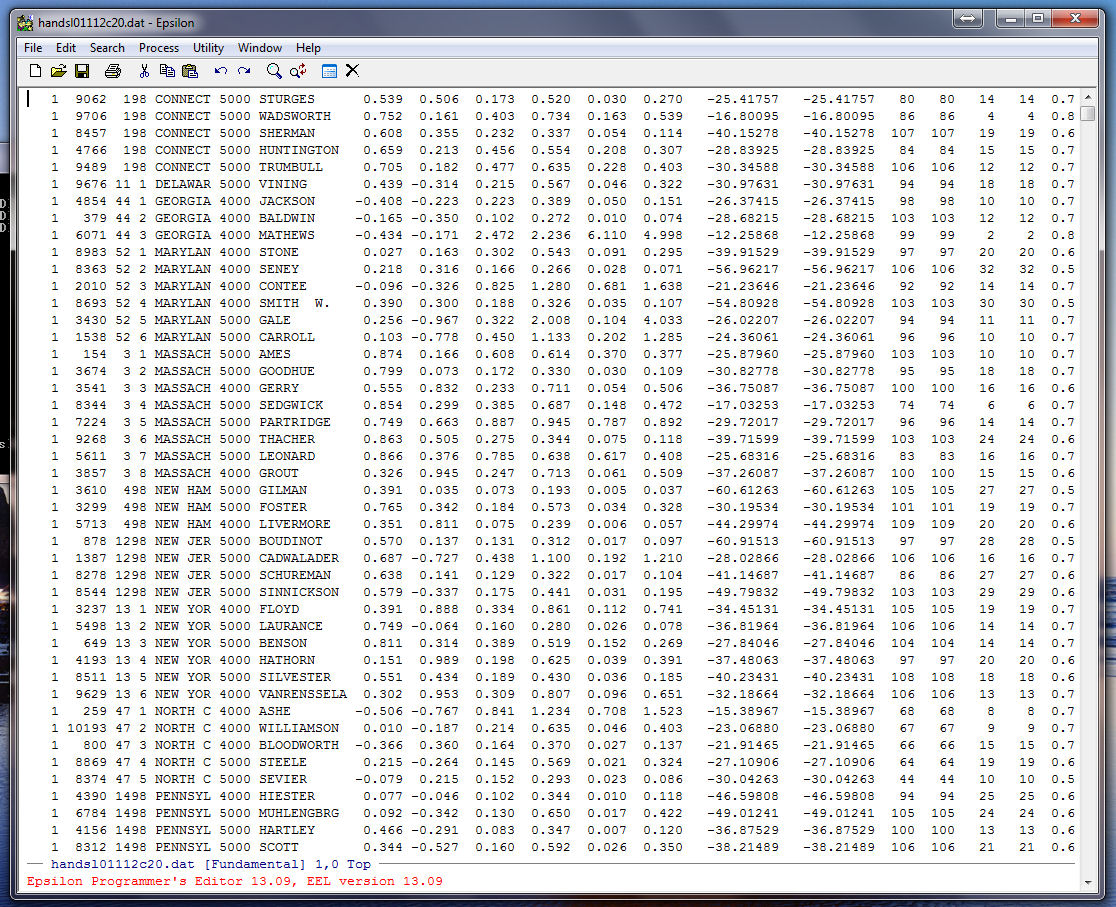
Task: Click the scrollbar down arrow
Action: pos(1086,880)
